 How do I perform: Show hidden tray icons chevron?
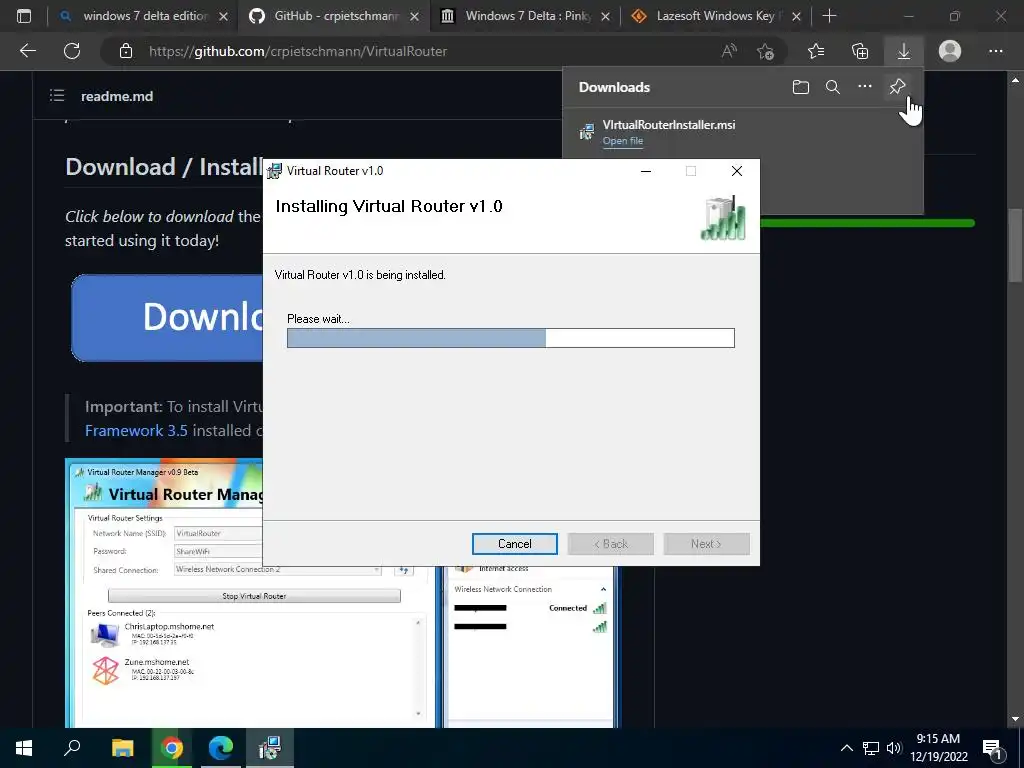[x=846, y=748]
